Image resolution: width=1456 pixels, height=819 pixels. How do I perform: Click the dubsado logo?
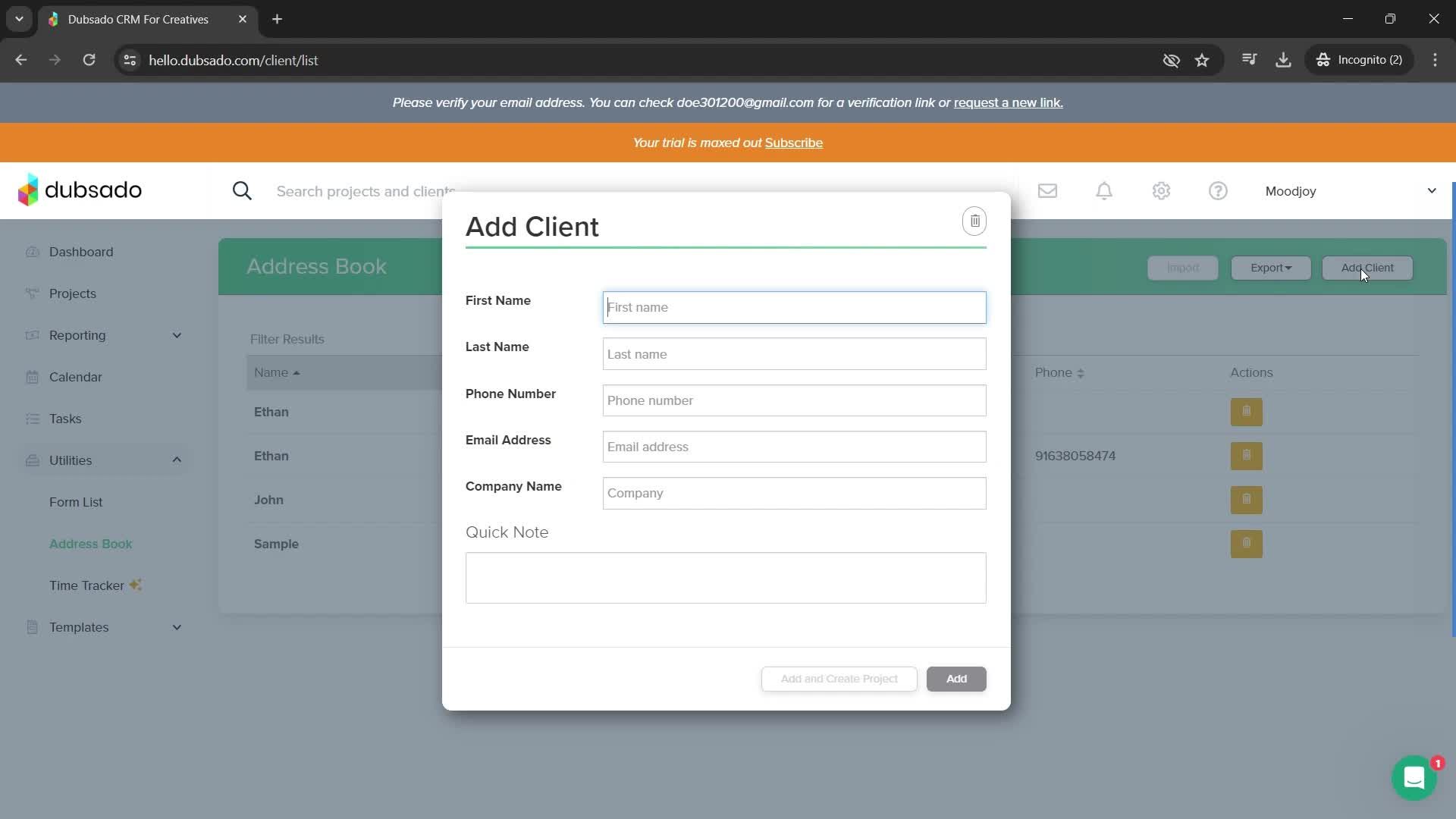click(80, 190)
